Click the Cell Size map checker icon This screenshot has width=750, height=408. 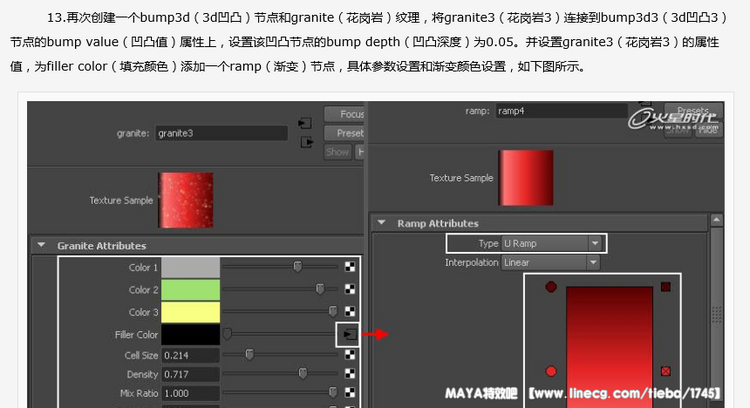(x=350, y=355)
